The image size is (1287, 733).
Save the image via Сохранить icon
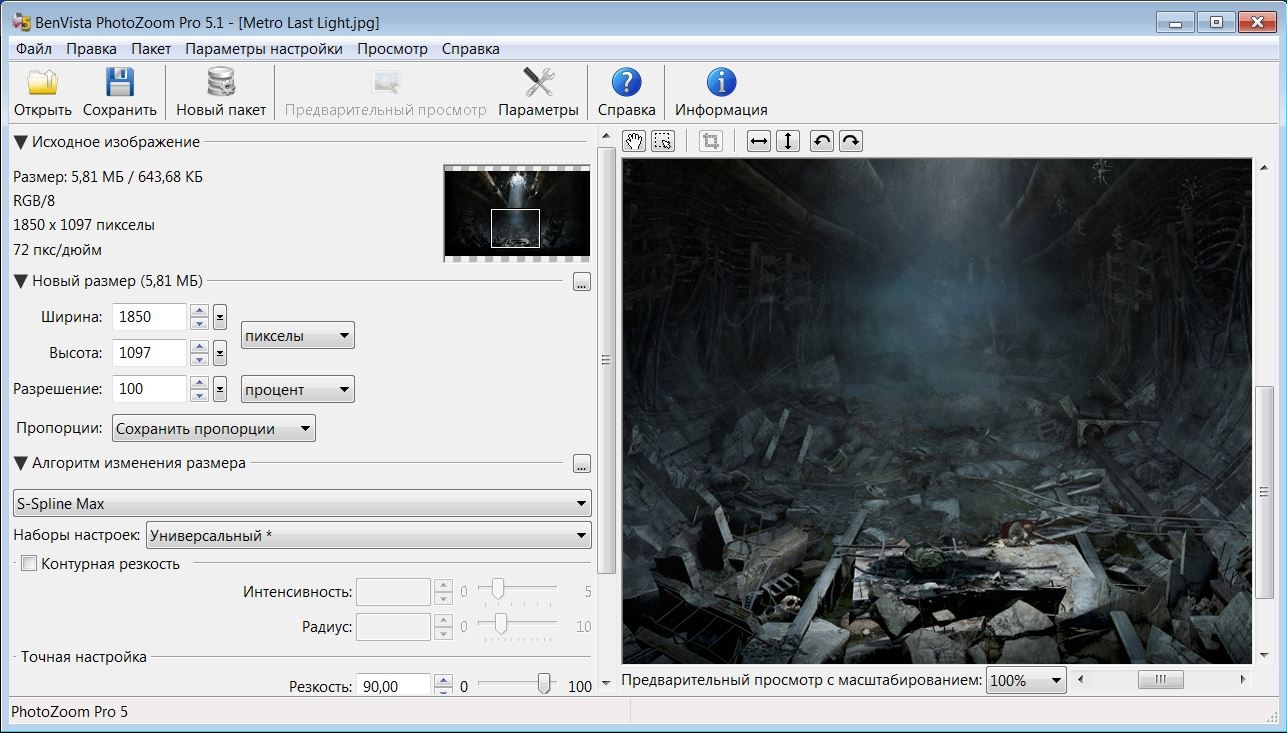coord(120,93)
